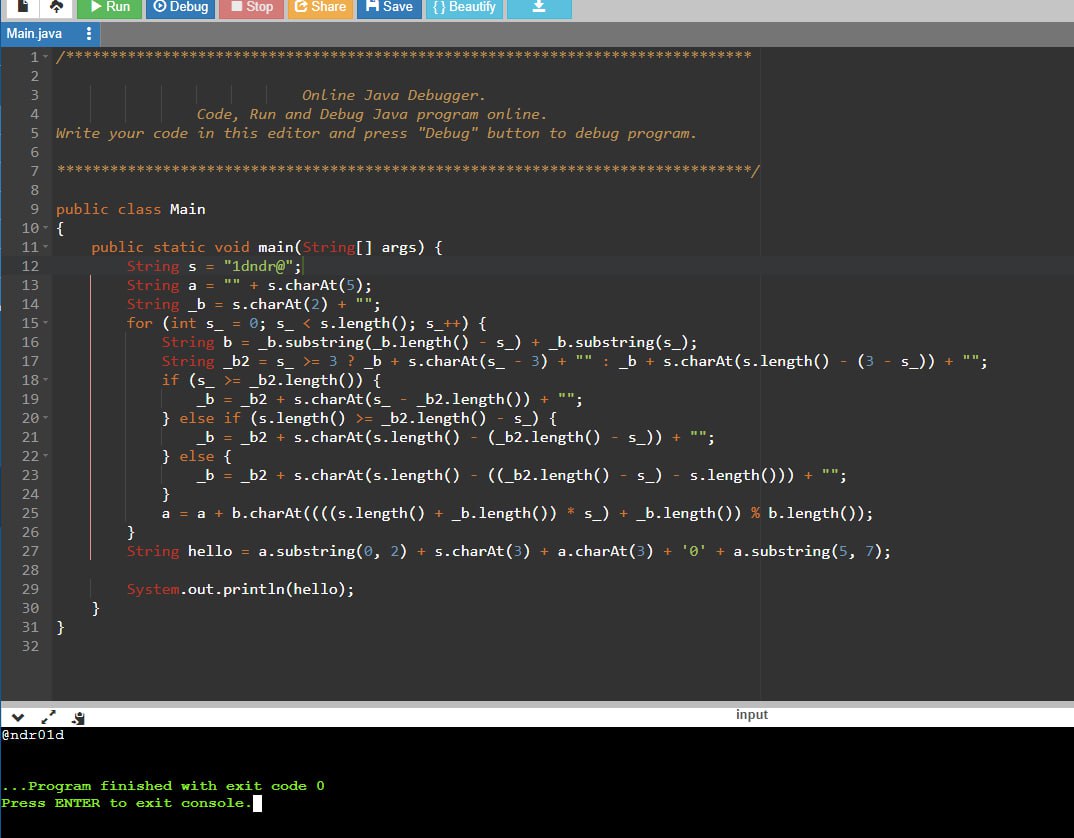Select the Main.java tab

pyautogui.click(x=34, y=34)
